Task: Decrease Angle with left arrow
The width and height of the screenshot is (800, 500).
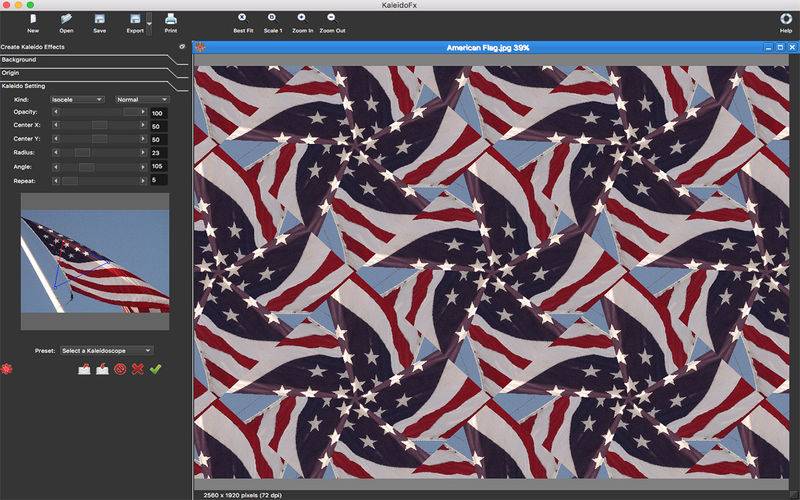Action: coord(56,167)
